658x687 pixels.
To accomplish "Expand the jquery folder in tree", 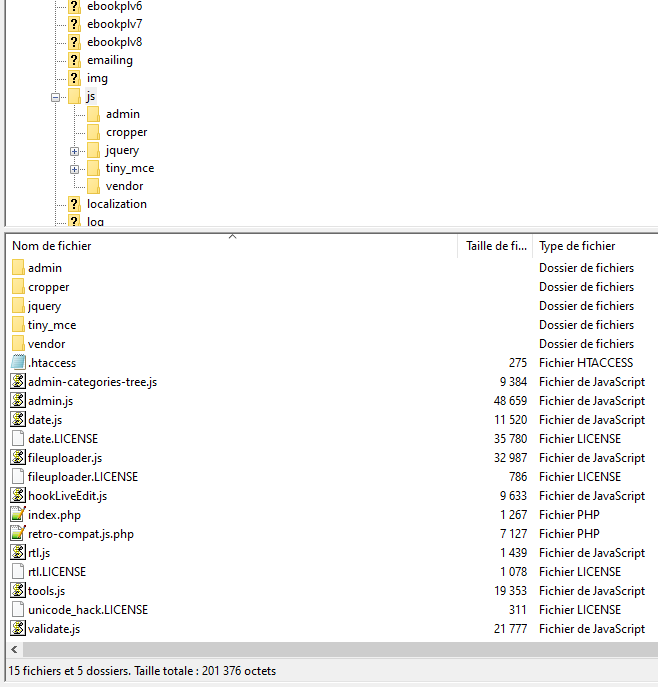I will pyautogui.click(x=74, y=151).
